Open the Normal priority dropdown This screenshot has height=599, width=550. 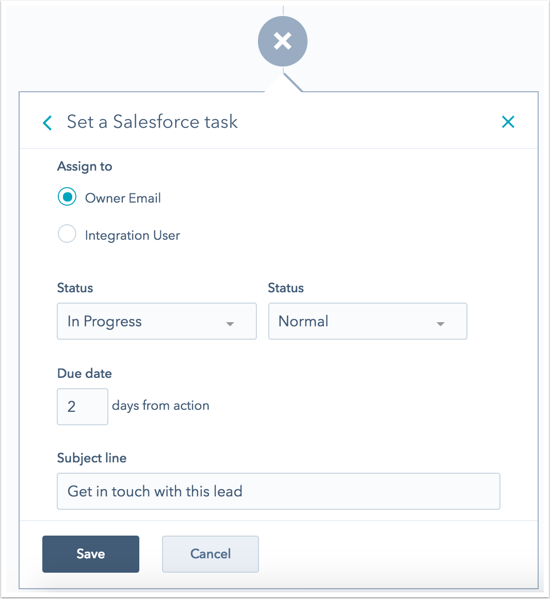(x=367, y=321)
